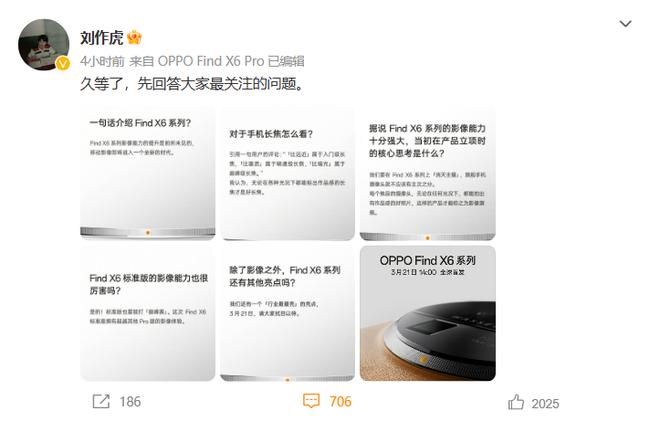Click the like count 2025
The width and height of the screenshot is (650, 432).
click(x=545, y=403)
